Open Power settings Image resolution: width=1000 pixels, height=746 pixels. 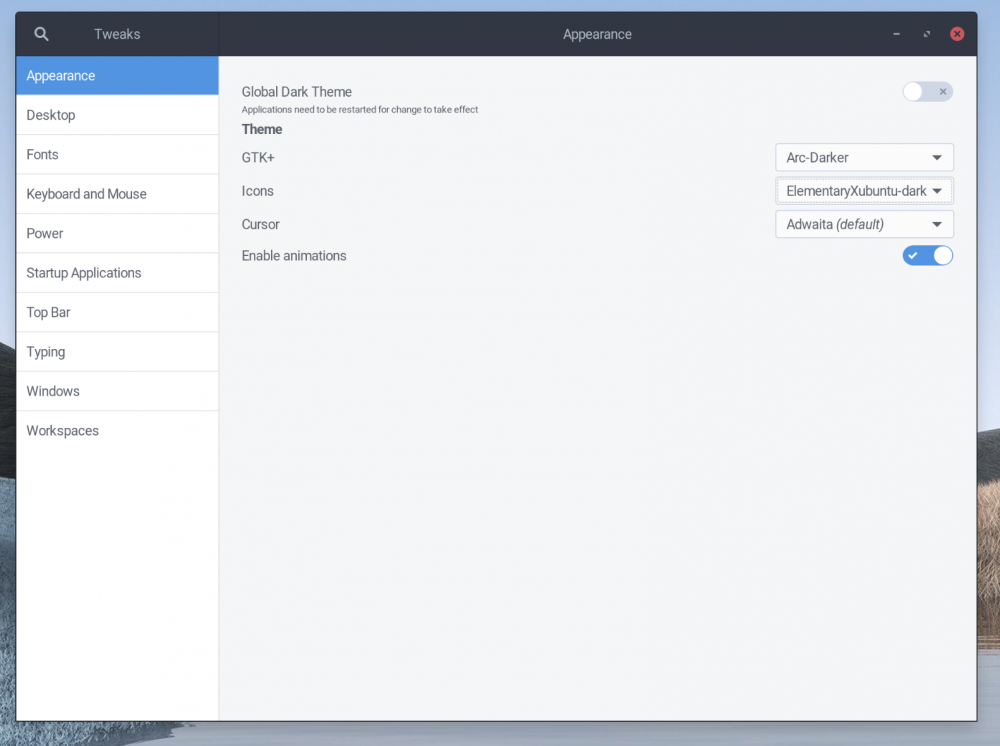click(117, 233)
